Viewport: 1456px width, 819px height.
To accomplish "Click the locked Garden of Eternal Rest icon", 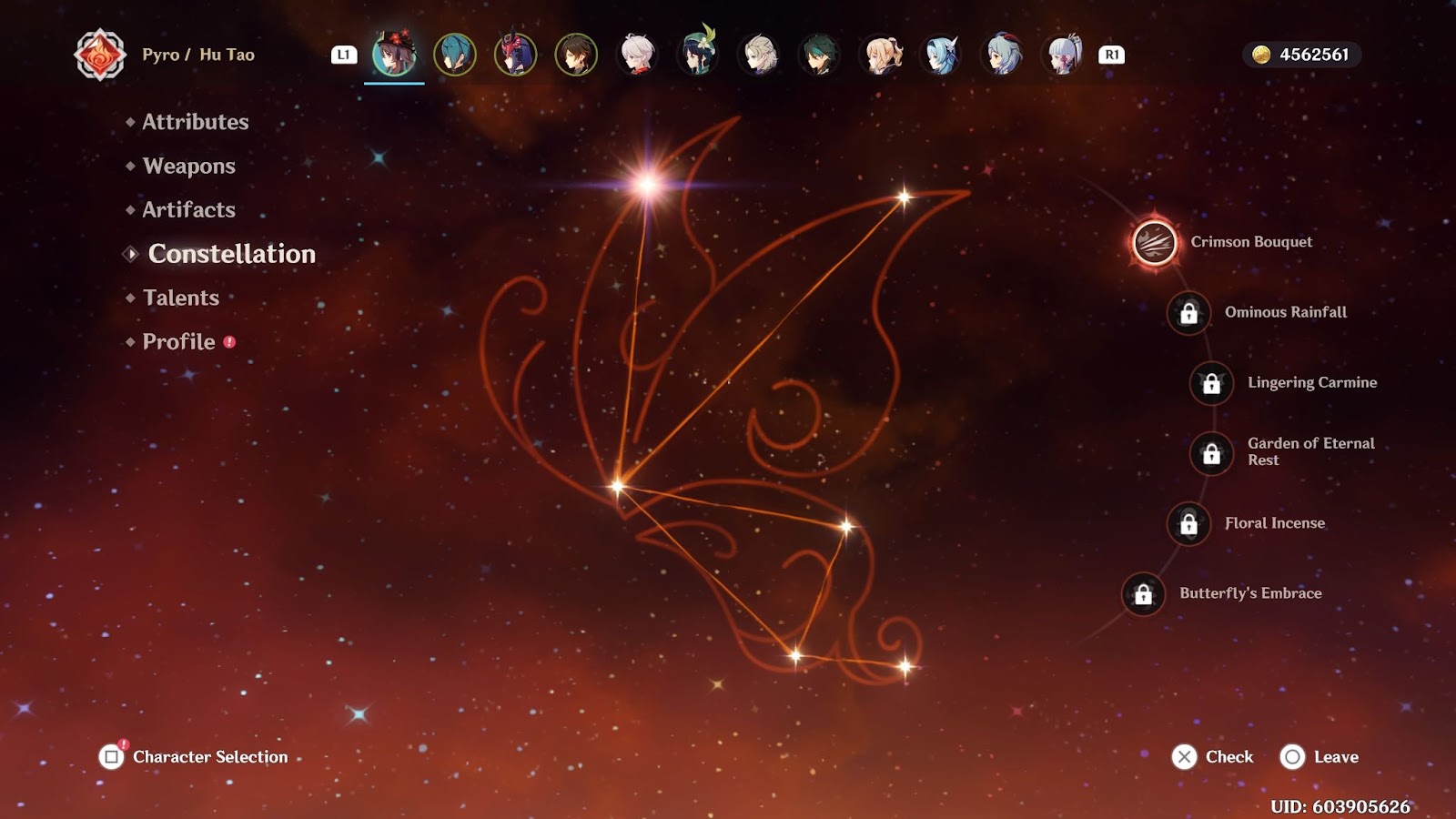I will [1211, 453].
